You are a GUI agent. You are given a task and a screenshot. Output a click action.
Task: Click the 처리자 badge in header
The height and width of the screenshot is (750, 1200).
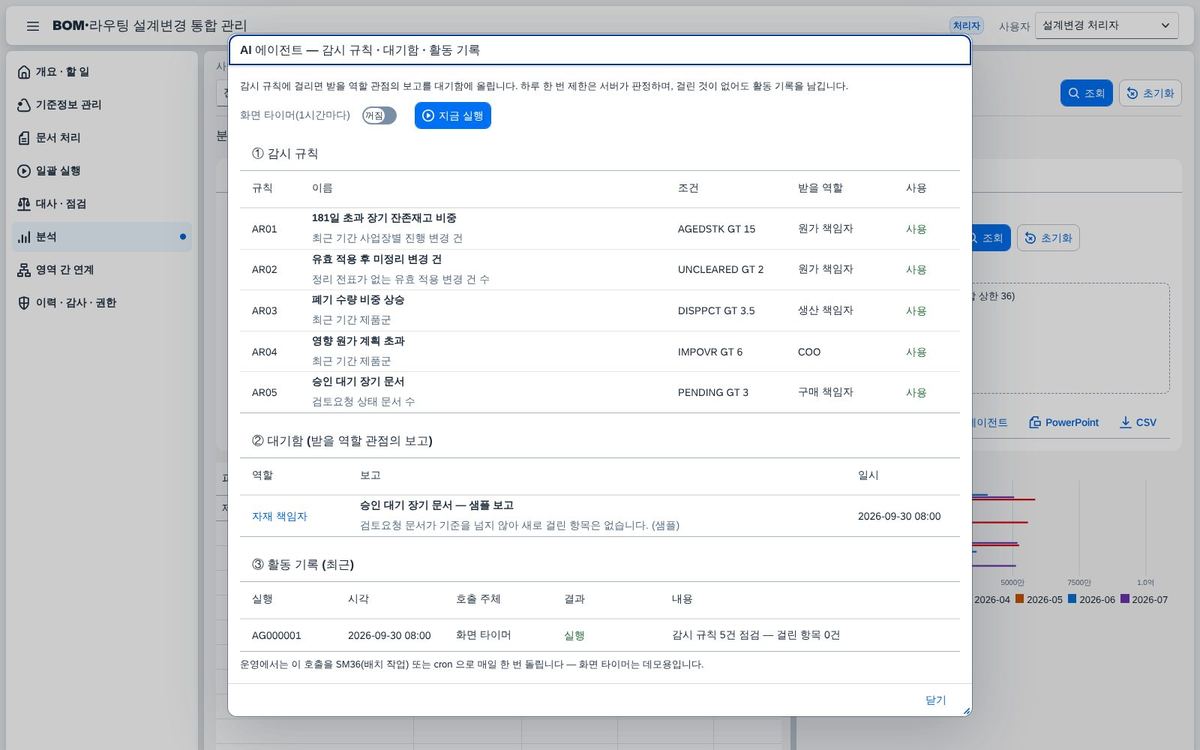coord(966,26)
